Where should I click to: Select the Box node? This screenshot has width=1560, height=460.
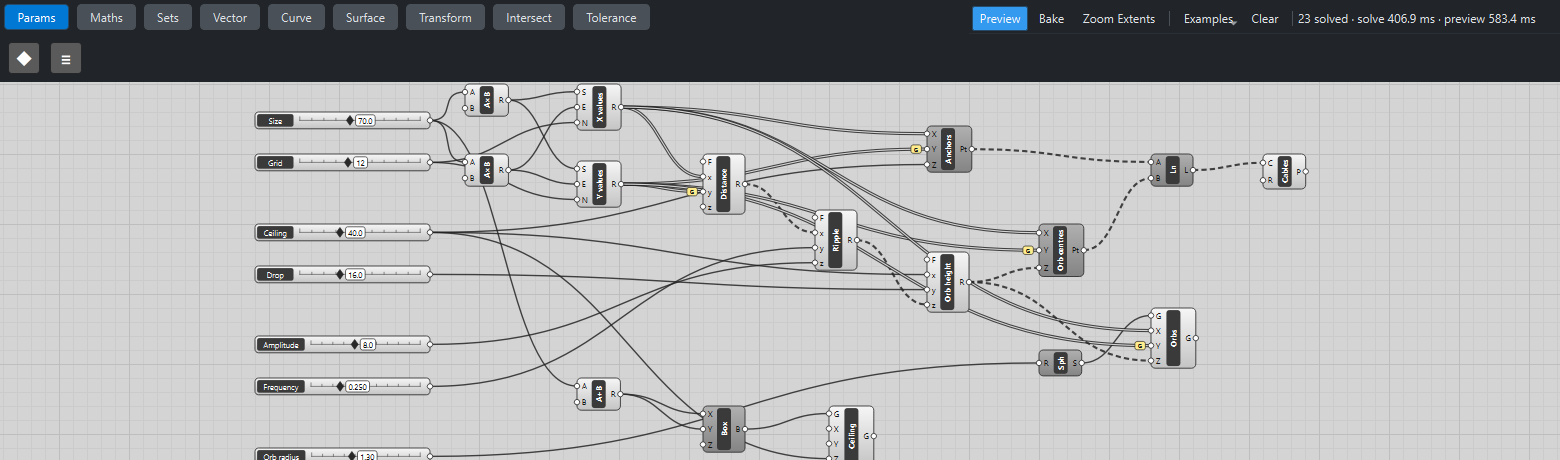pyautogui.click(x=723, y=429)
